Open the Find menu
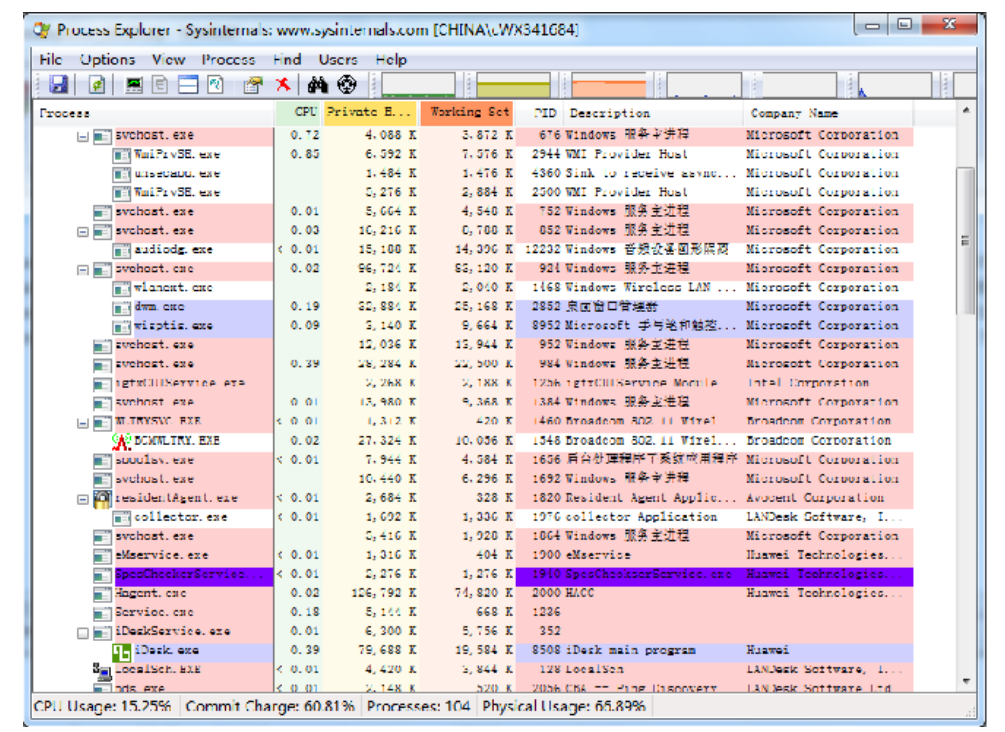Image resolution: width=1005 pixels, height=732 pixels. (x=287, y=60)
